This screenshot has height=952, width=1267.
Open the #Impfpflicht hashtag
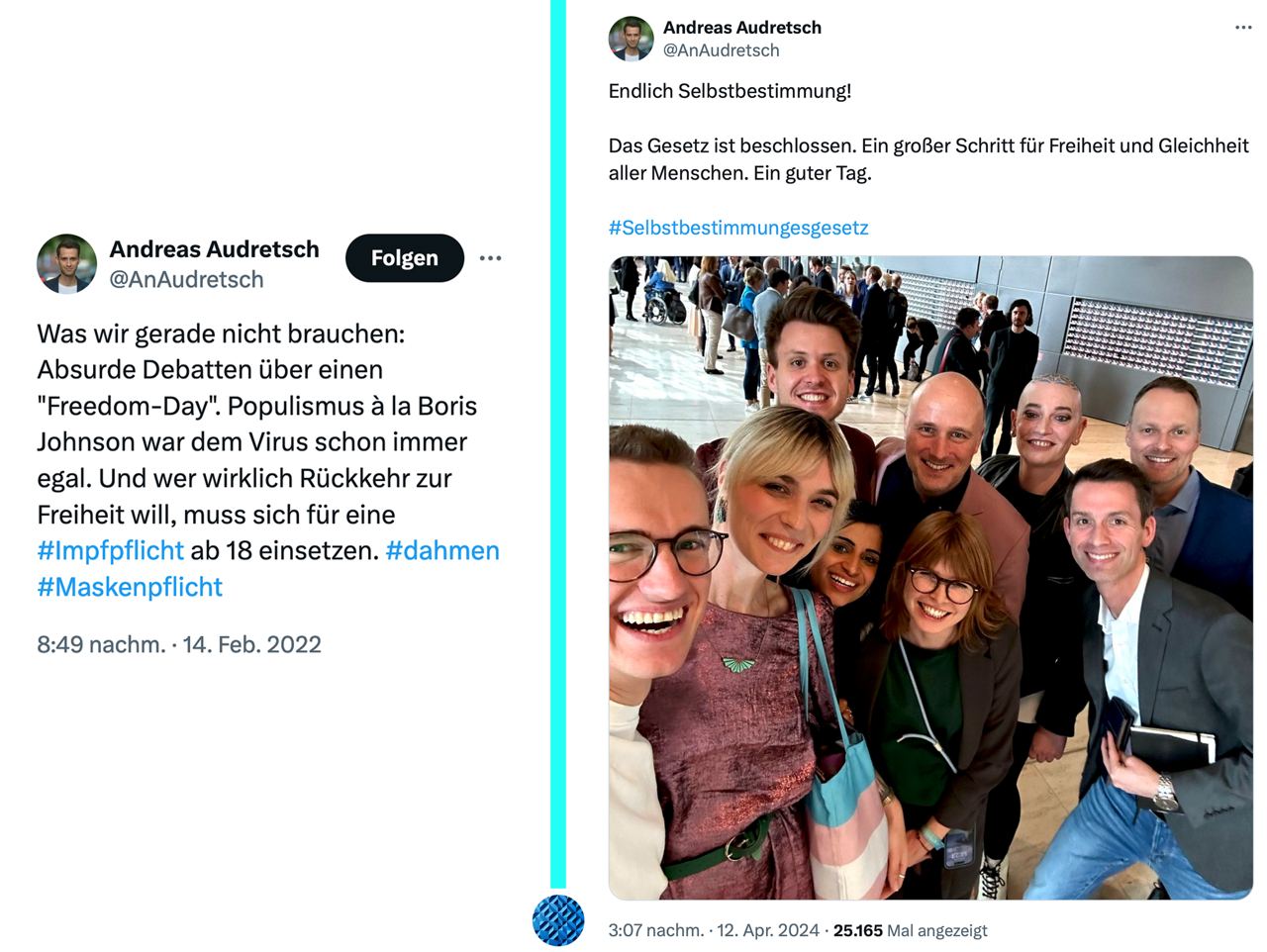[x=110, y=550]
